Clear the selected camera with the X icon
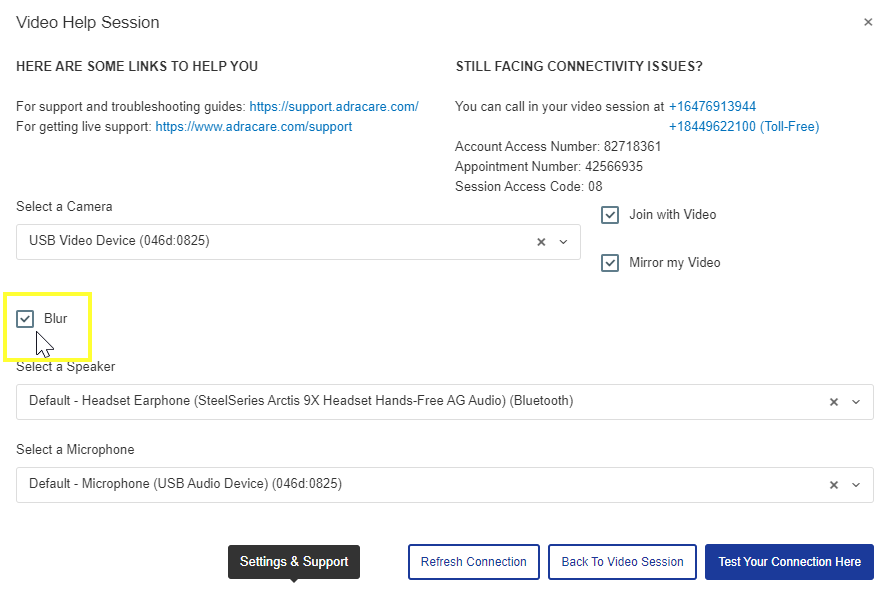 pos(541,242)
